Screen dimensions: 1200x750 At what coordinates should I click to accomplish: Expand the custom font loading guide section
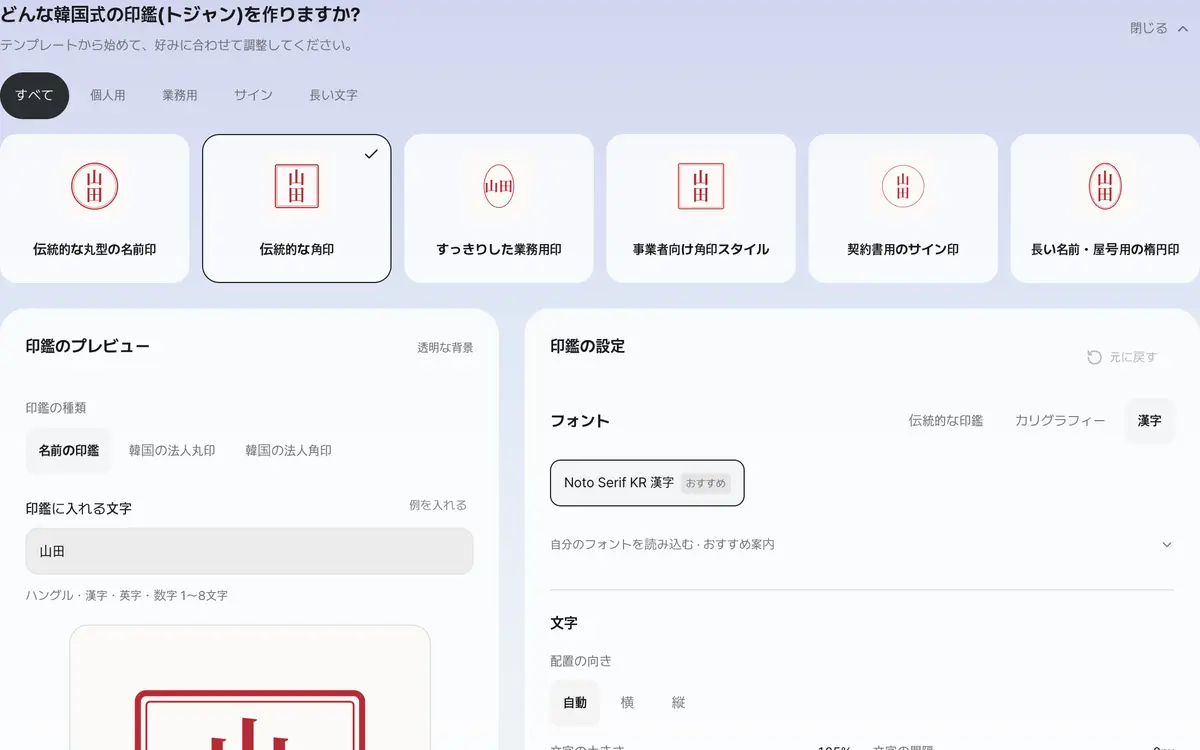click(x=862, y=545)
